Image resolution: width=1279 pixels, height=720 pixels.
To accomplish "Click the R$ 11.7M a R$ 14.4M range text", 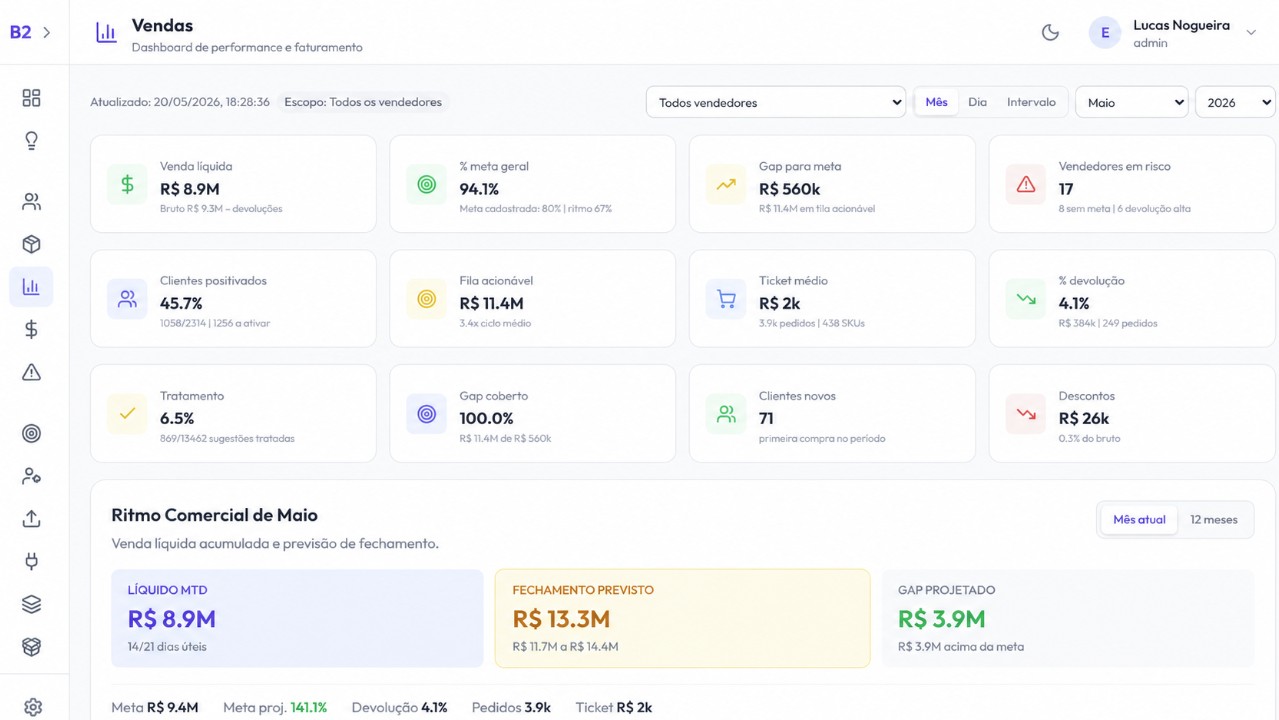I will pos(565,646).
